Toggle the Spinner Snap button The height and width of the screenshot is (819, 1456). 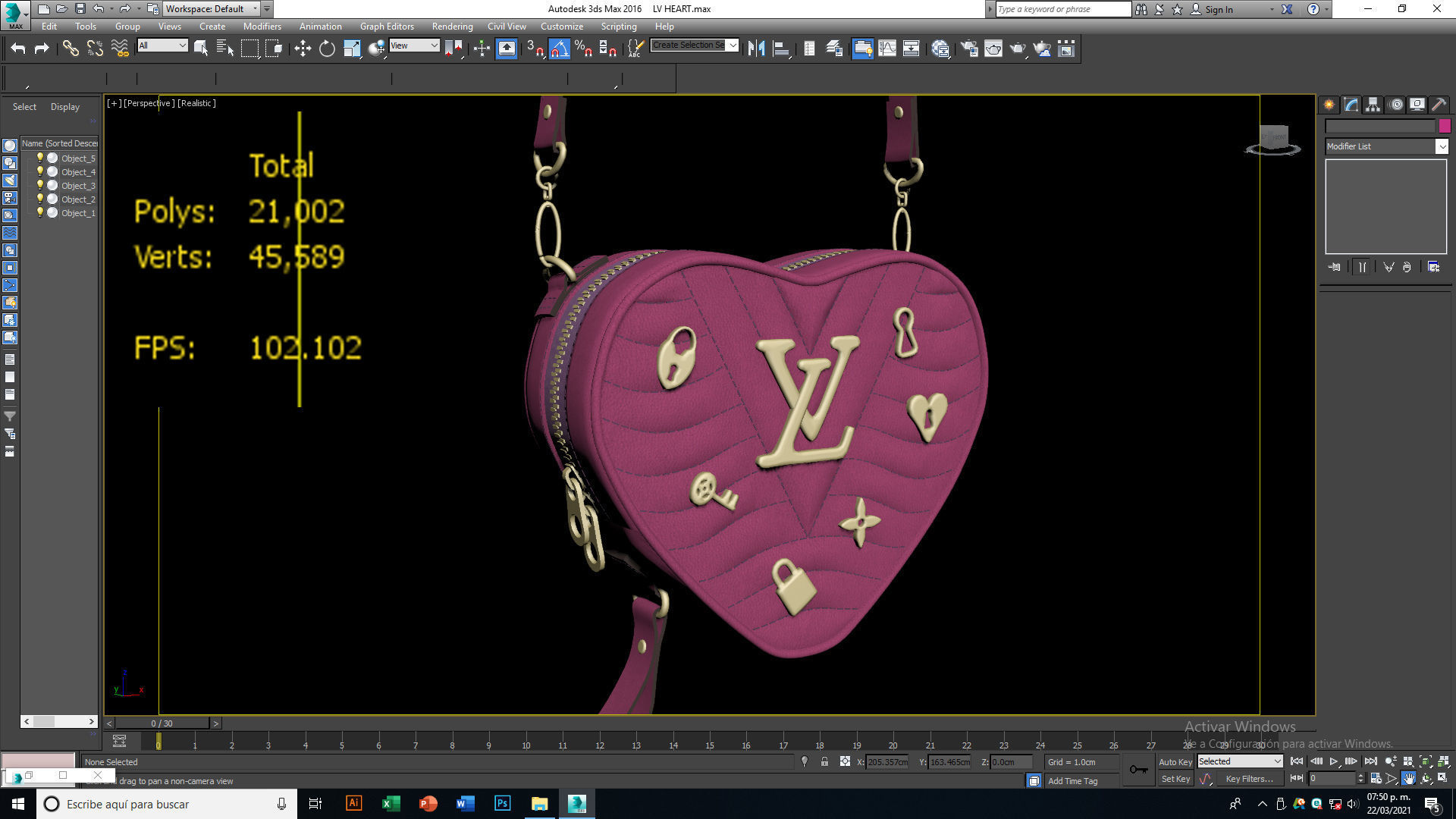coord(607,49)
